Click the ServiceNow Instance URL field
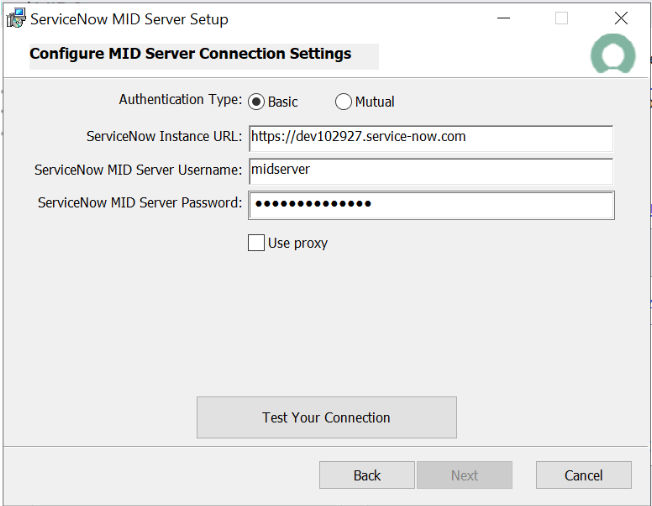 tap(431, 138)
